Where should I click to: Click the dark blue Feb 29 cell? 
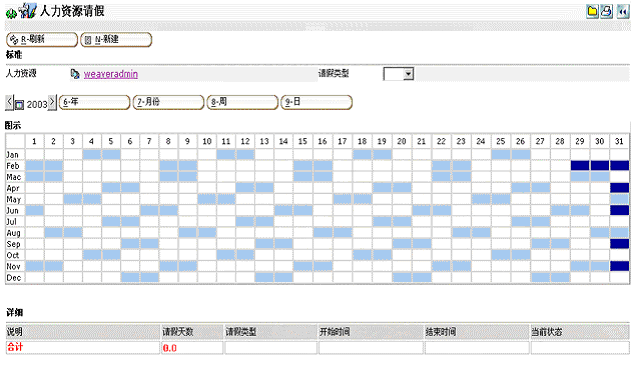click(x=580, y=165)
